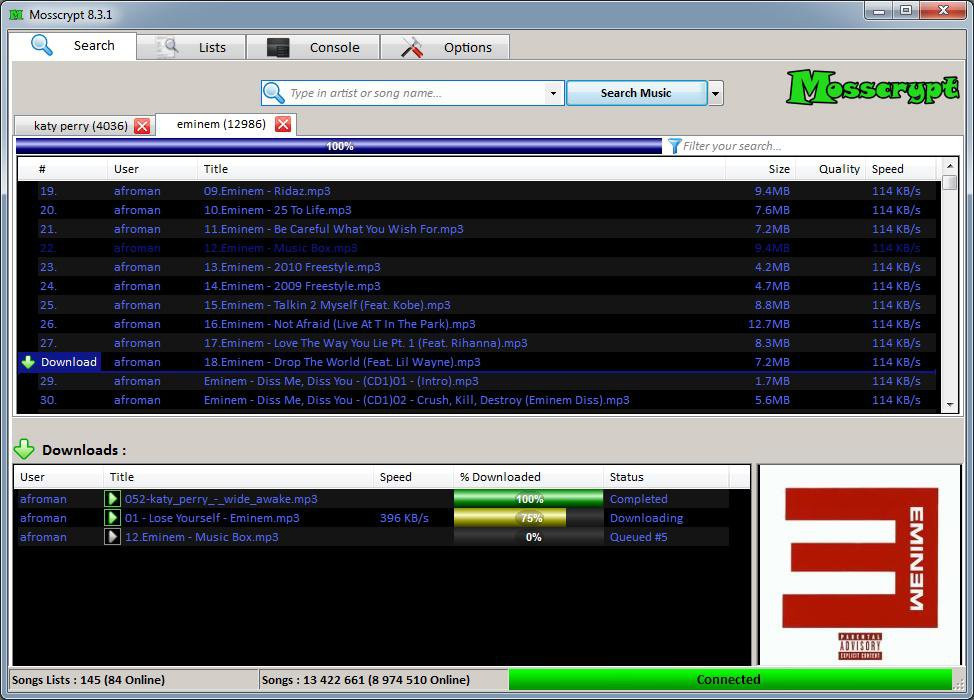This screenshot has height=700, width=974.
Task: Click the Eminem album cover thumbnail
Action: point(860,565)
